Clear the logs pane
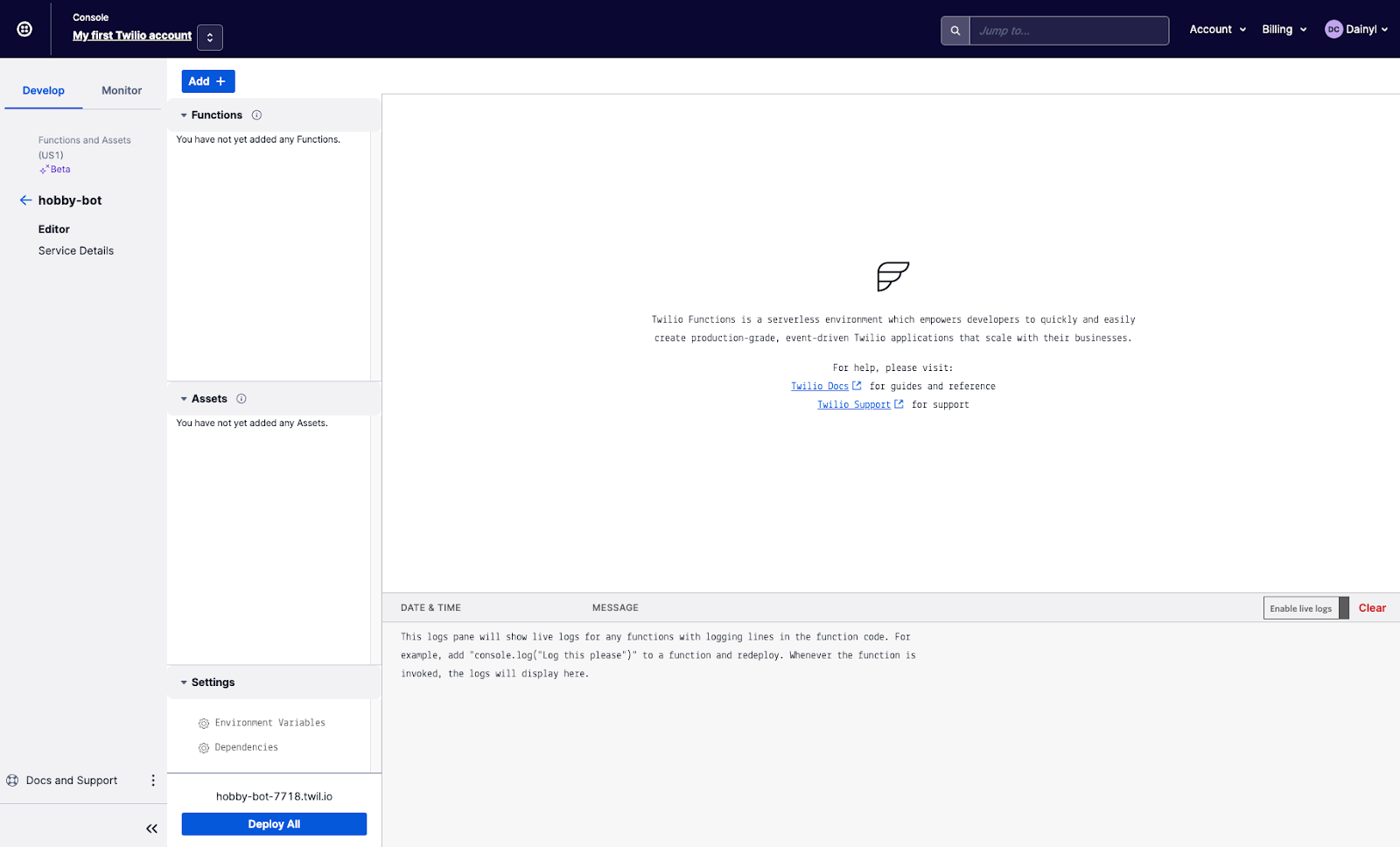Viewport: 1400px width, 847px height. coord(1372,608)
